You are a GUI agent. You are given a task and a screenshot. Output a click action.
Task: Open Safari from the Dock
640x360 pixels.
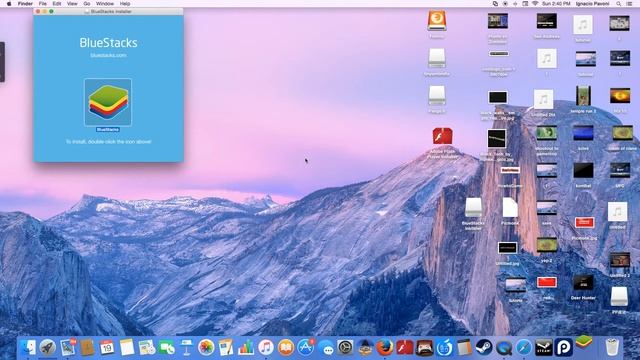point(524,347)
